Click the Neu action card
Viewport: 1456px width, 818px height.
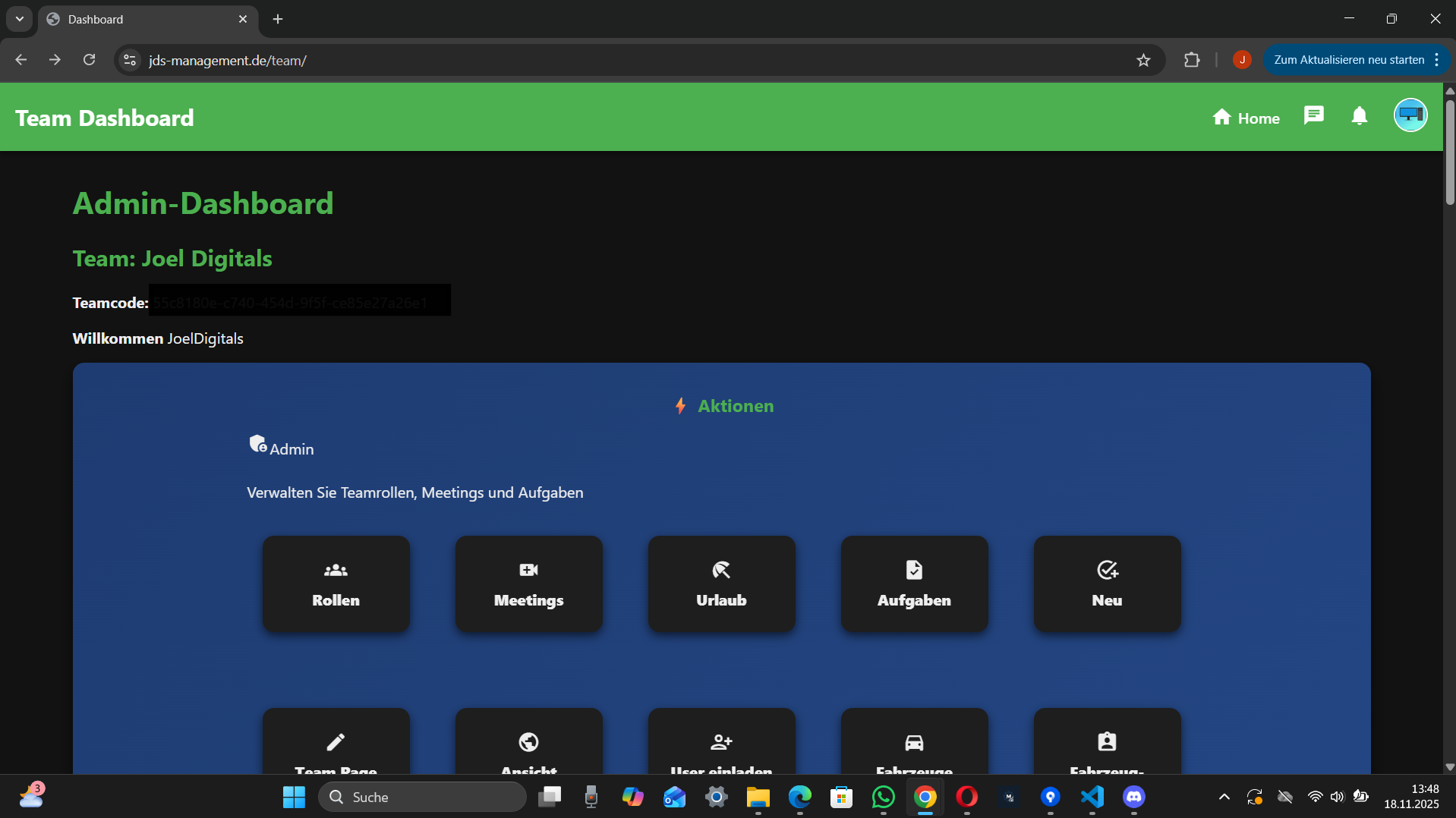[1107, 584]
